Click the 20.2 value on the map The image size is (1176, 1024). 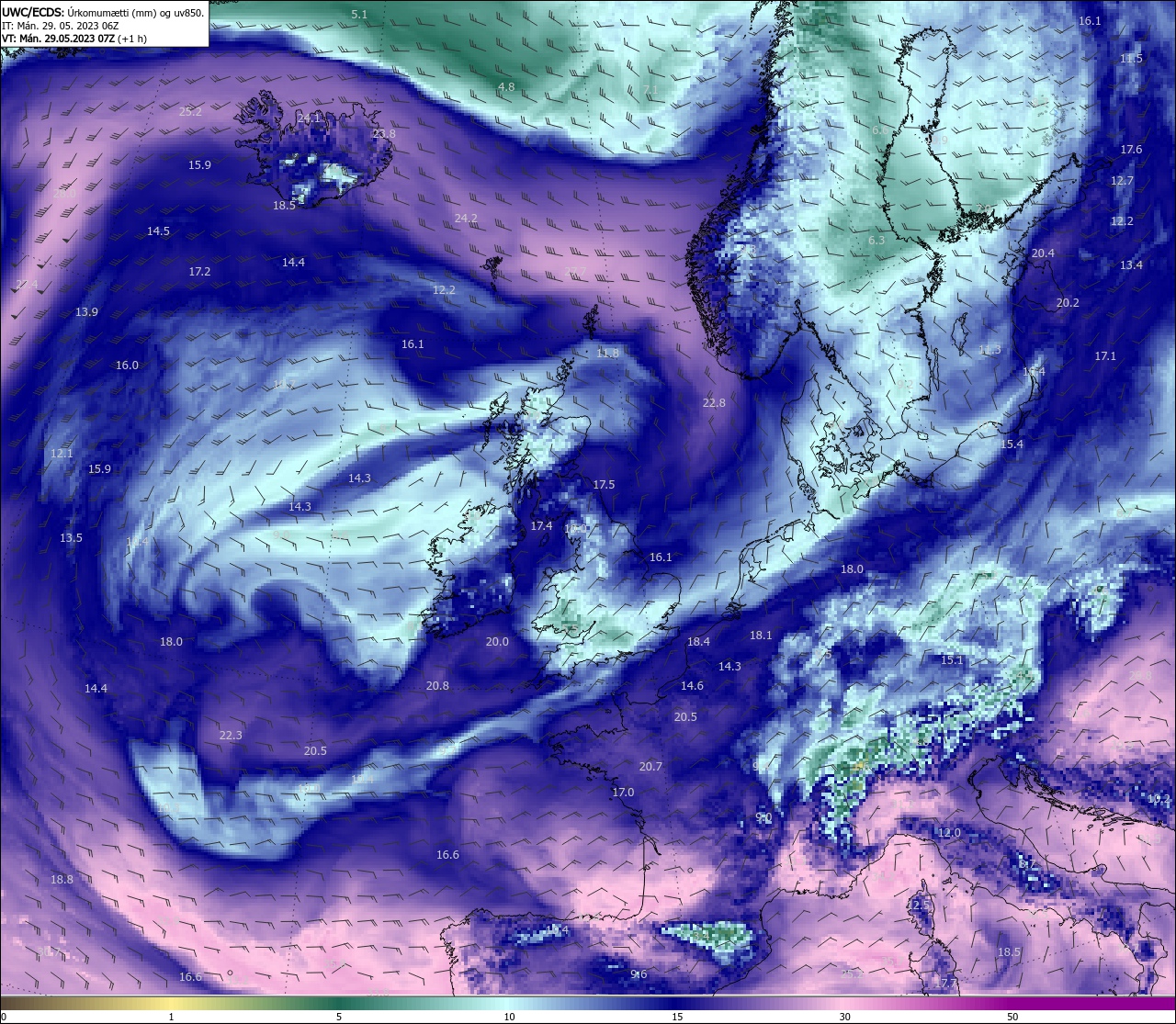(1068, 303)
